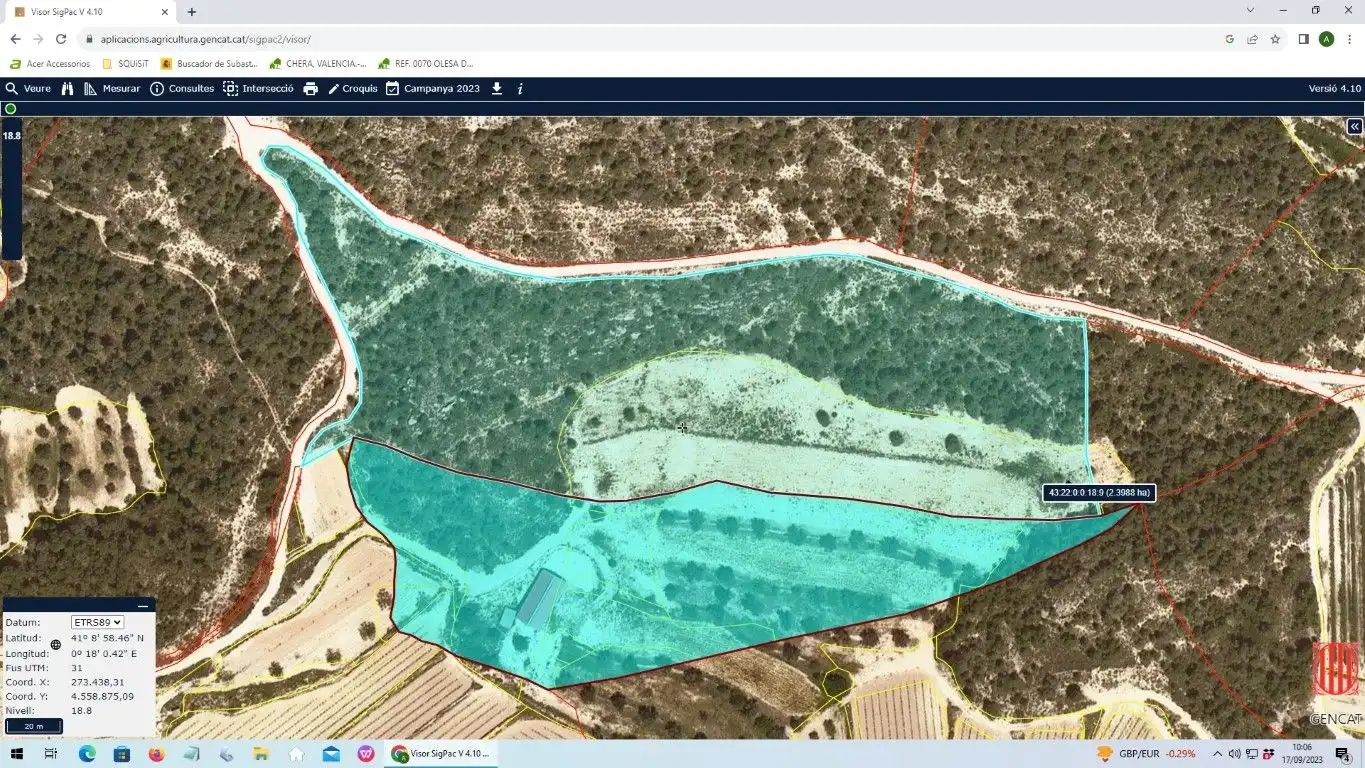This screenshot has height=768, width=1365.
Task: Launch Microsoft Edge from the taskbar
Action: (x=87, y=754)
